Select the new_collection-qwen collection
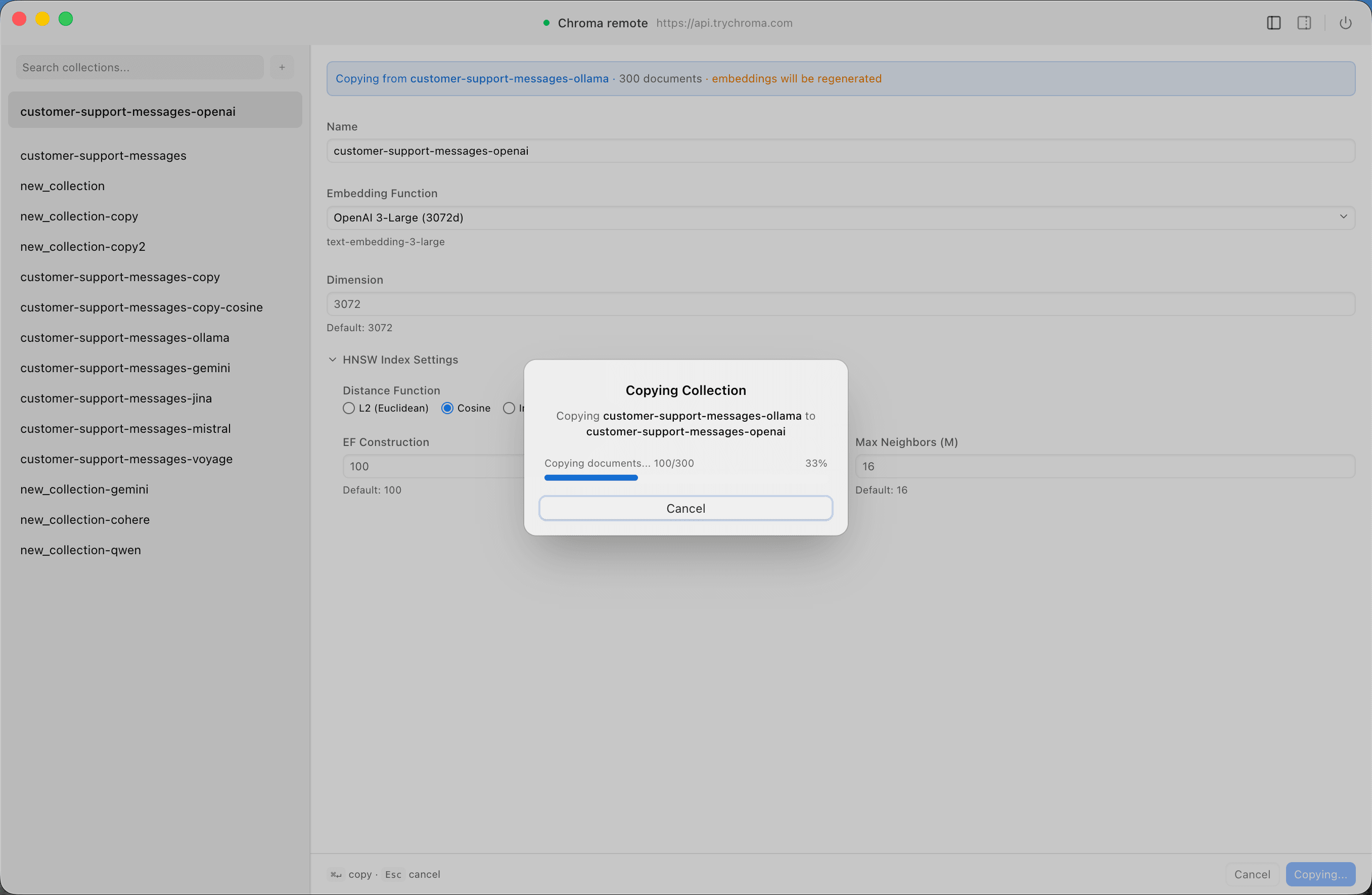The image size is (1372, 895). pos(80,550)
